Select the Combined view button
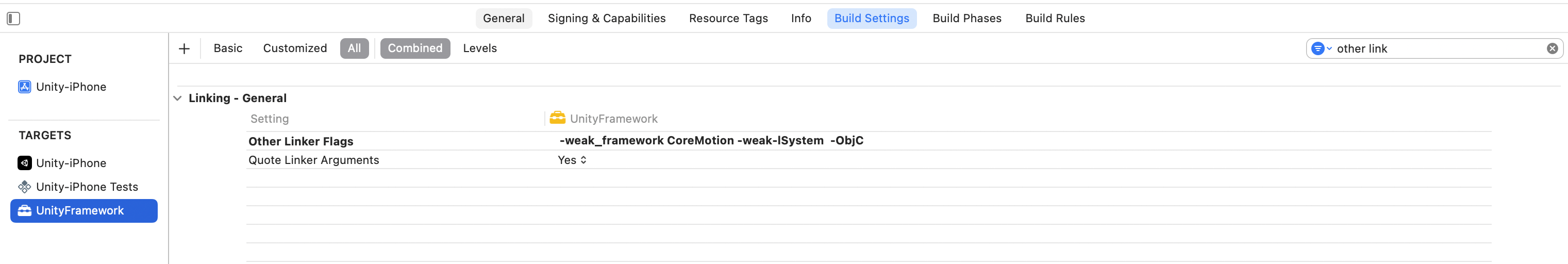1568x264 pixels. click(x=415, y=48)
